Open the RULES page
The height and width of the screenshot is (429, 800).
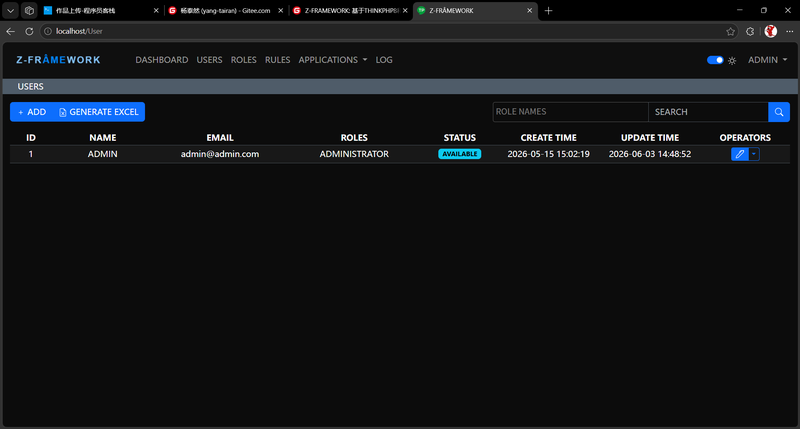point(278,60)
